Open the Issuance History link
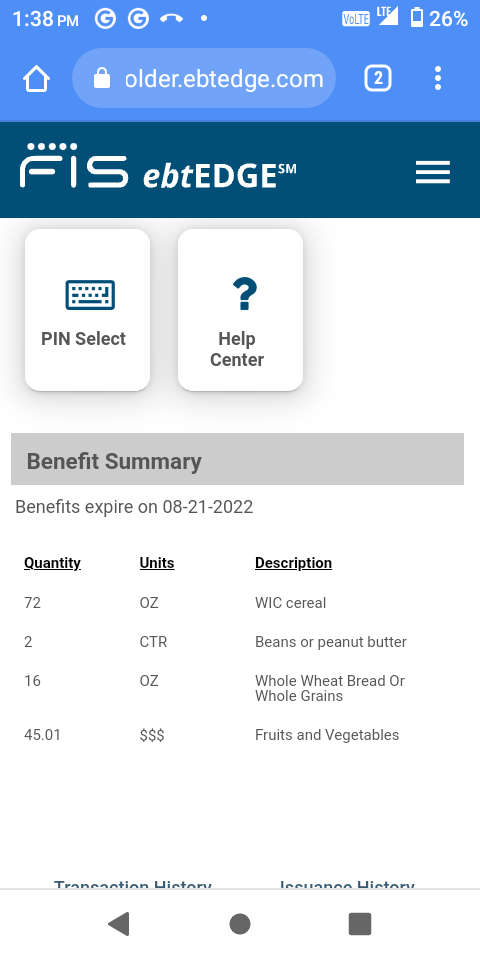 point(347,885)
